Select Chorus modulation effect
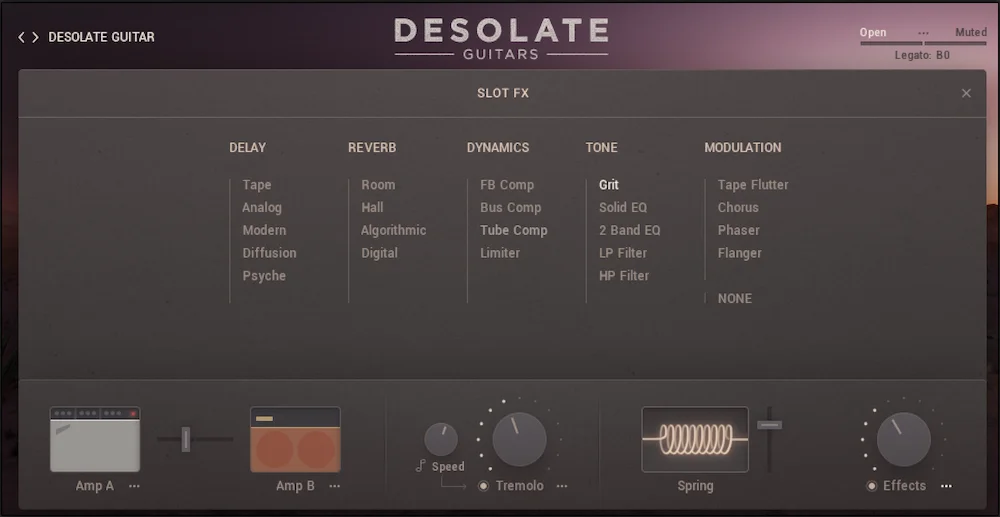 coord(738,208)
